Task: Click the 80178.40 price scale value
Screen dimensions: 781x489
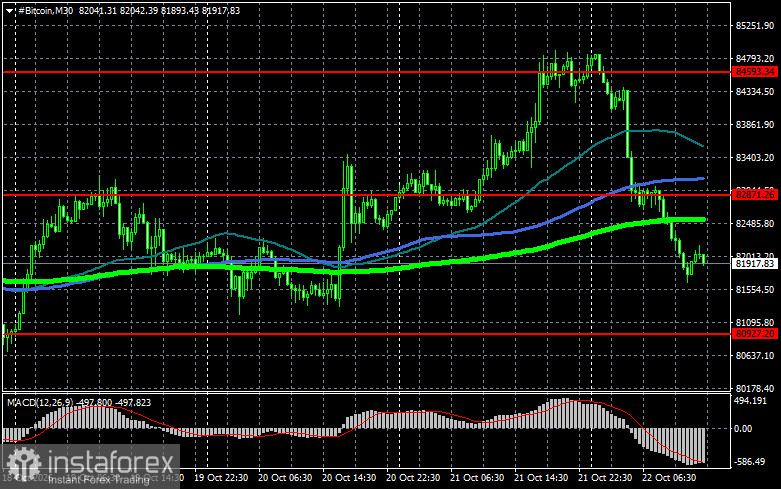Action: pos(755,388)
